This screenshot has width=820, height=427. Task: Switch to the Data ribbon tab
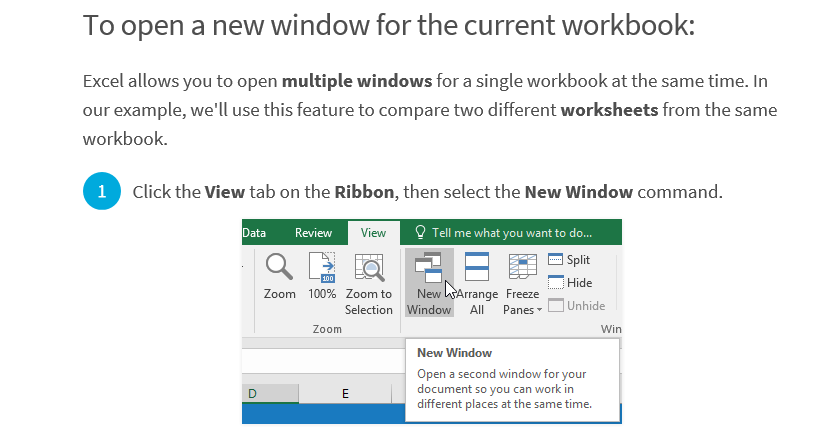[254, 233]
